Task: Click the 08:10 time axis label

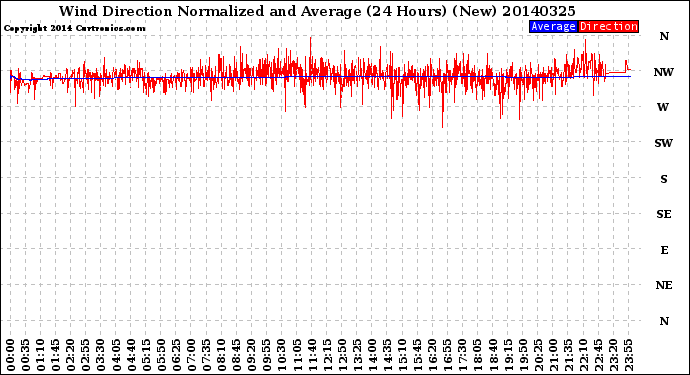Action: tap(222, 355)
